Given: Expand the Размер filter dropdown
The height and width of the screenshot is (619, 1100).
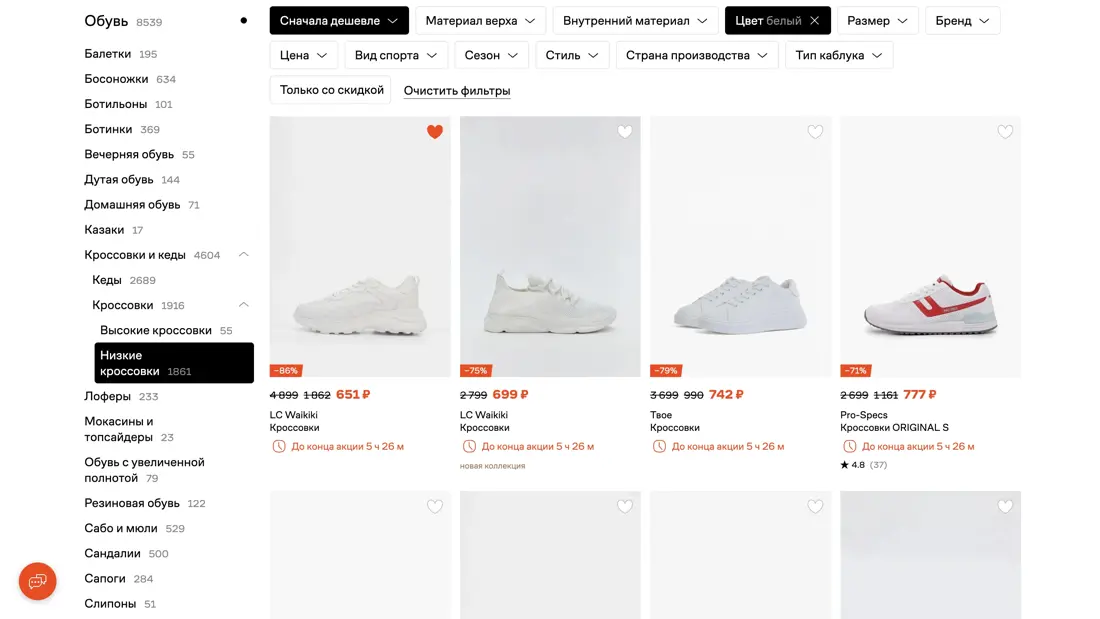Looking at the screenshot, I should pos(877,21).
